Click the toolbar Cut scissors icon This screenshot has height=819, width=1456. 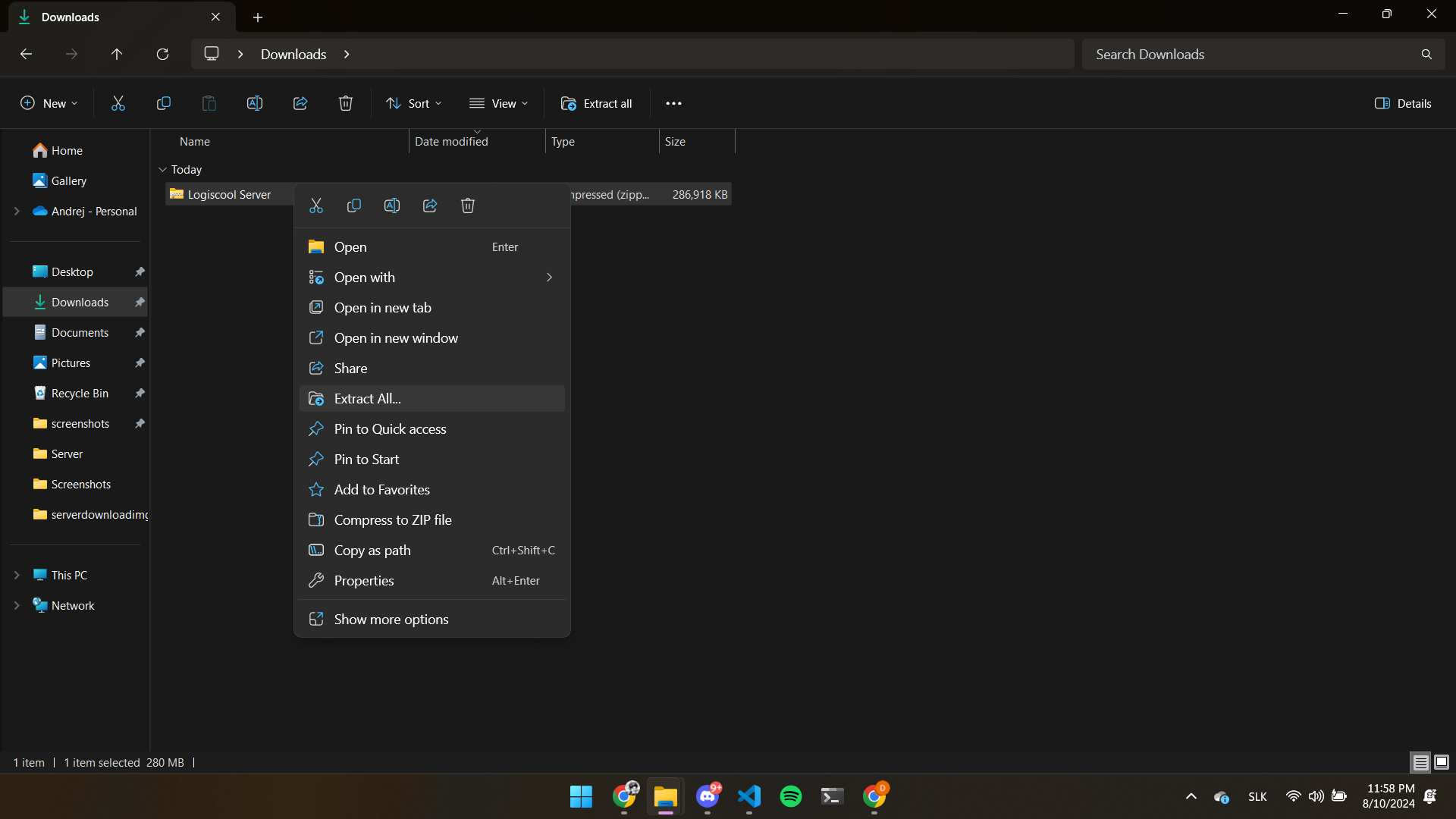[118, 103]
